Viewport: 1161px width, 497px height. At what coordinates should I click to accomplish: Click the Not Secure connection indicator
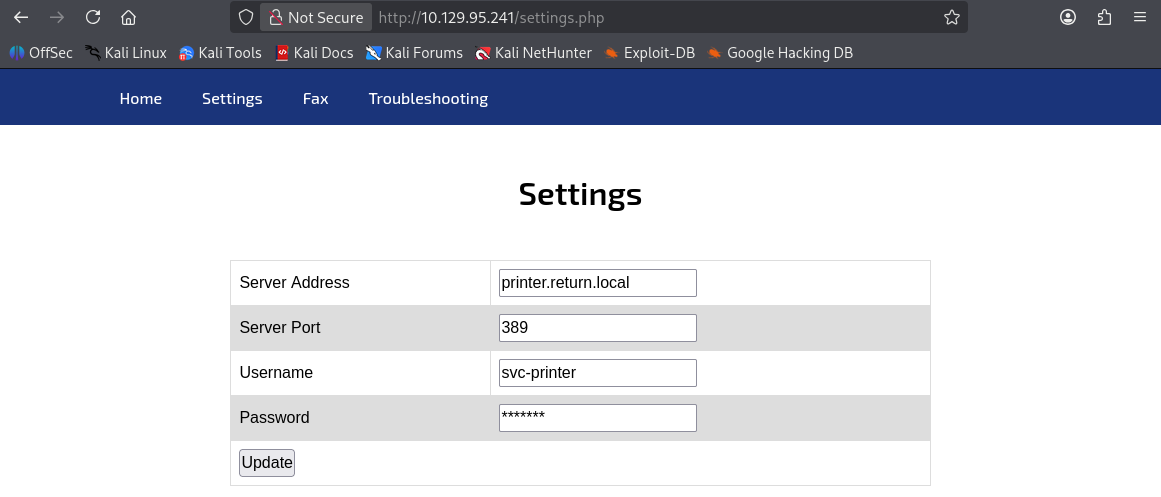[x=316, y=17]
